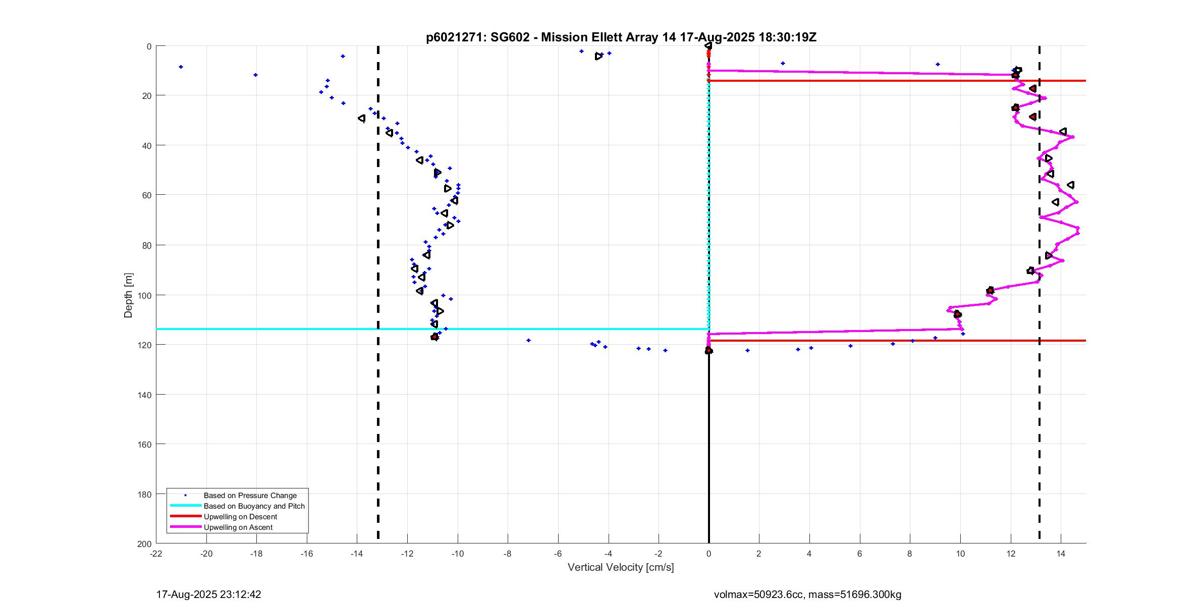Click the '40' depth axis tick label
The height and width of the screenshot is (611, 1200).
146,146
